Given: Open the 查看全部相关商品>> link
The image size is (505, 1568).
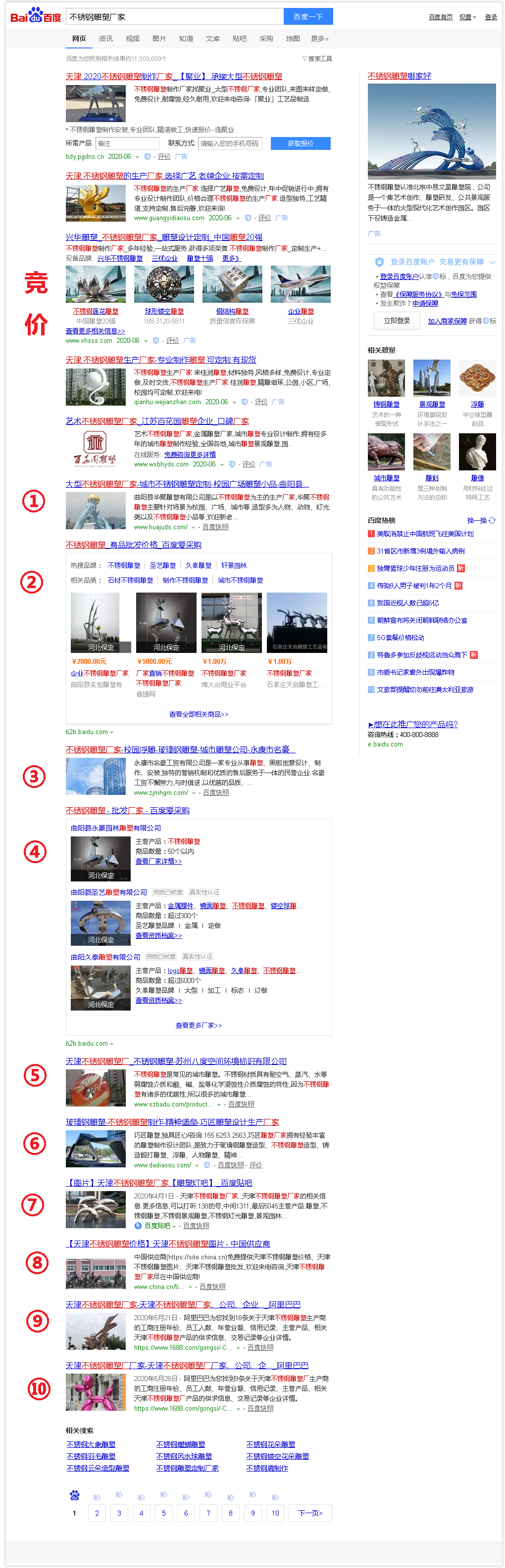Looking at the screenshot, I should 199,715.
